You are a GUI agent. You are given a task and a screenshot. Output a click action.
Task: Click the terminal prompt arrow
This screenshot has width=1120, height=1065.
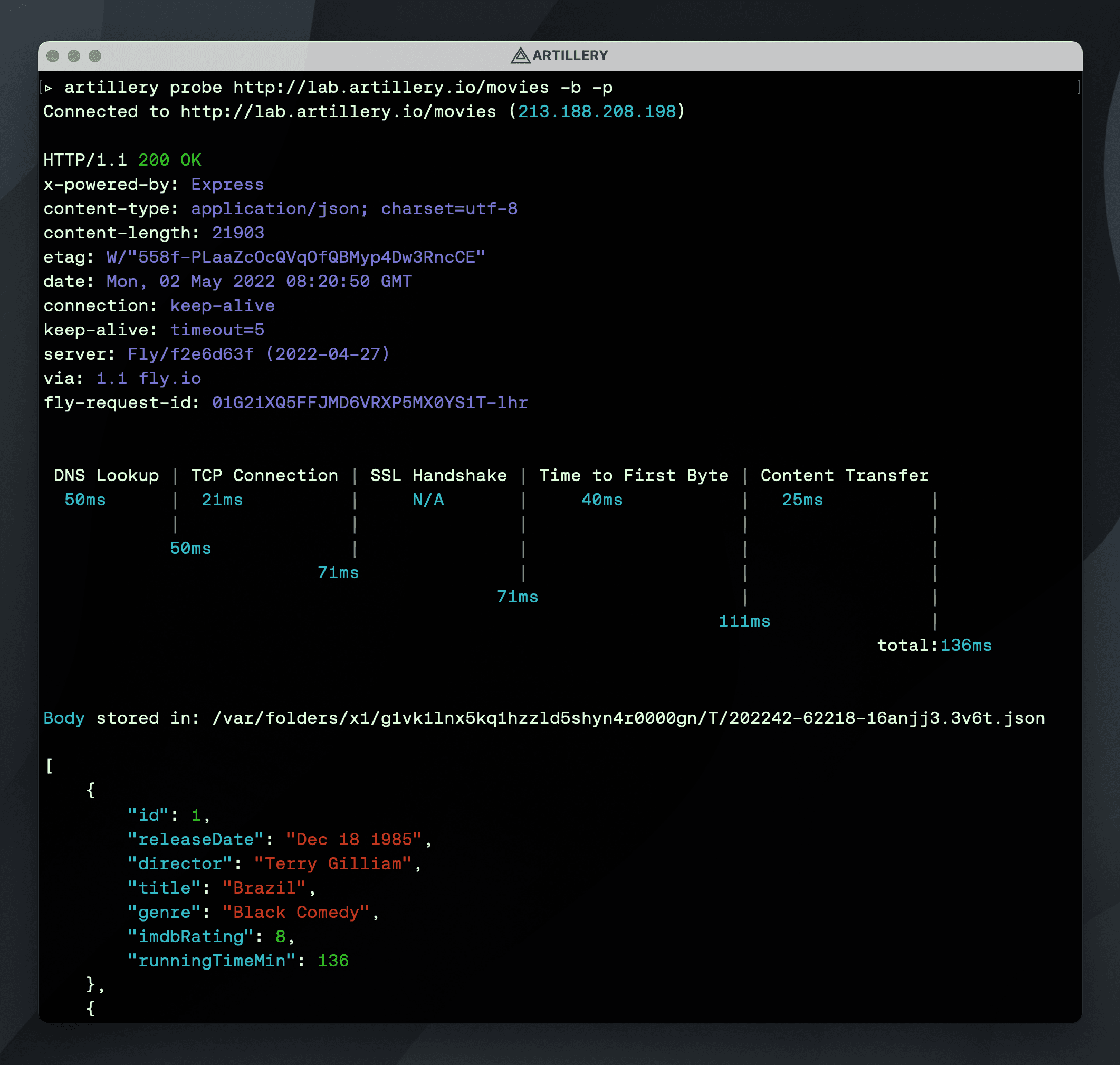coord(48,88)
